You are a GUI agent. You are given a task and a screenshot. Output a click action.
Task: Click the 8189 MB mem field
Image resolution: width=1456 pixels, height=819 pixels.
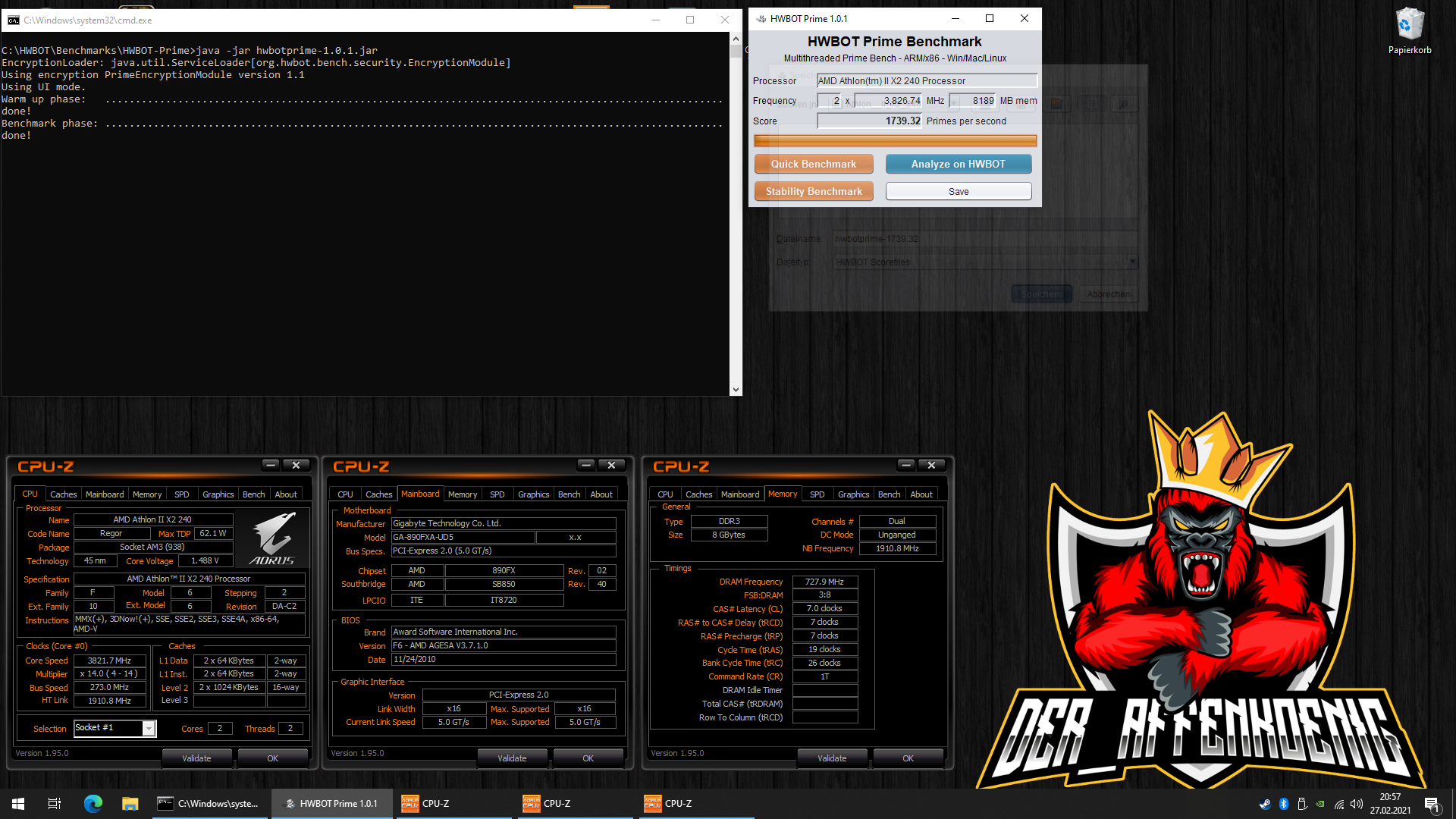point(973,101)
